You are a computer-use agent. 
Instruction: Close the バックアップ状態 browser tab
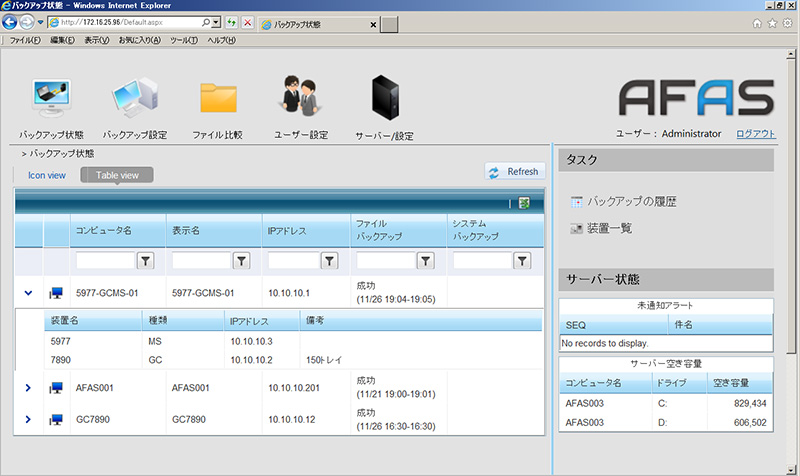click(373, 24)
